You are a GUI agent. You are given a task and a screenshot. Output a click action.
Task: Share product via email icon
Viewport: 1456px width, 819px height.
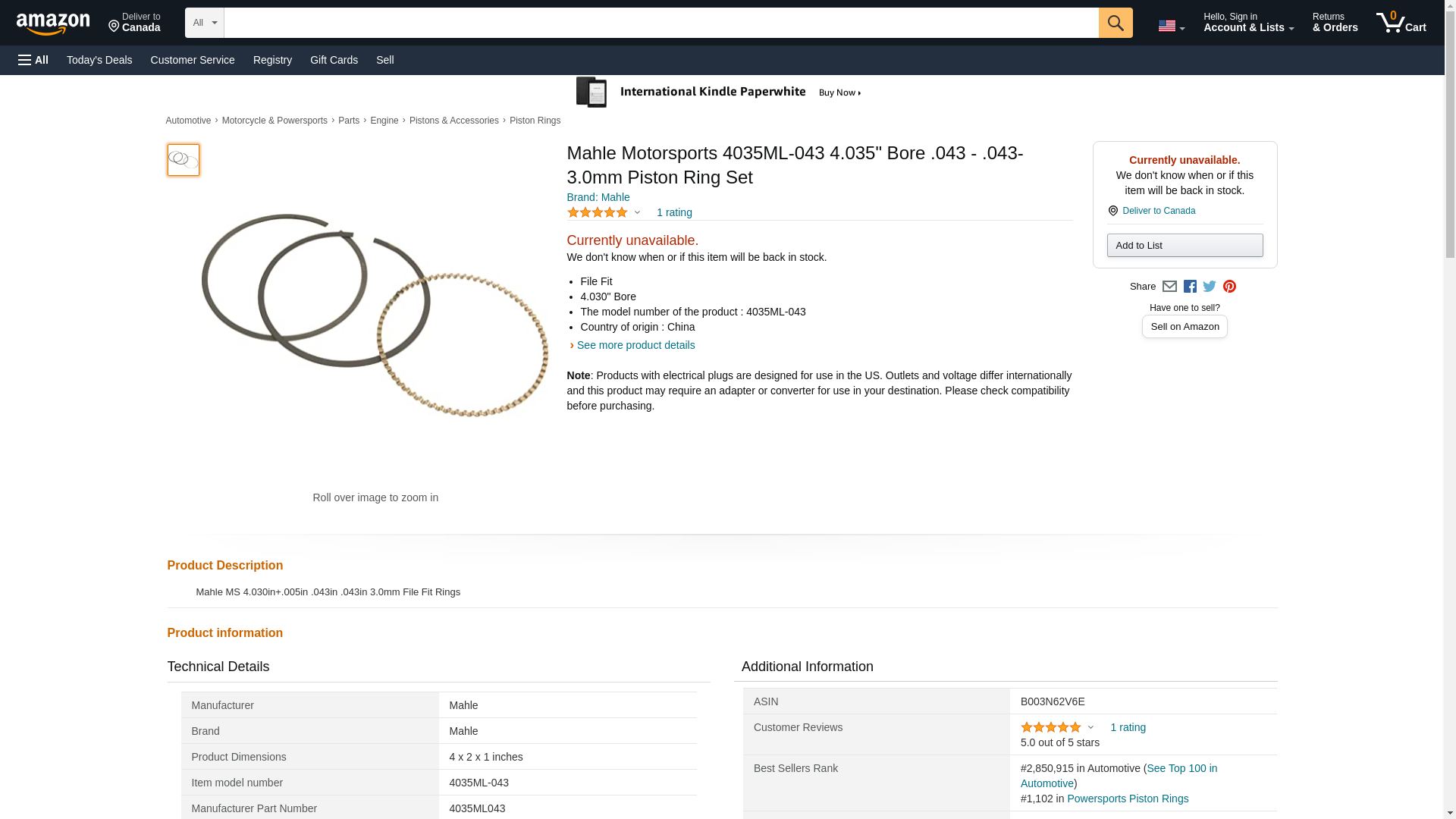pos(1169,287)
